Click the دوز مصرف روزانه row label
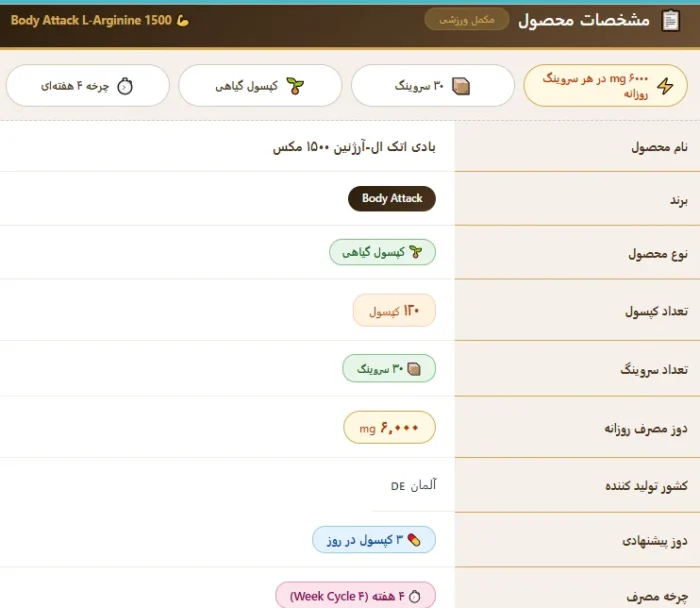Screen dimensions: 700x608 tap(646, 429)
